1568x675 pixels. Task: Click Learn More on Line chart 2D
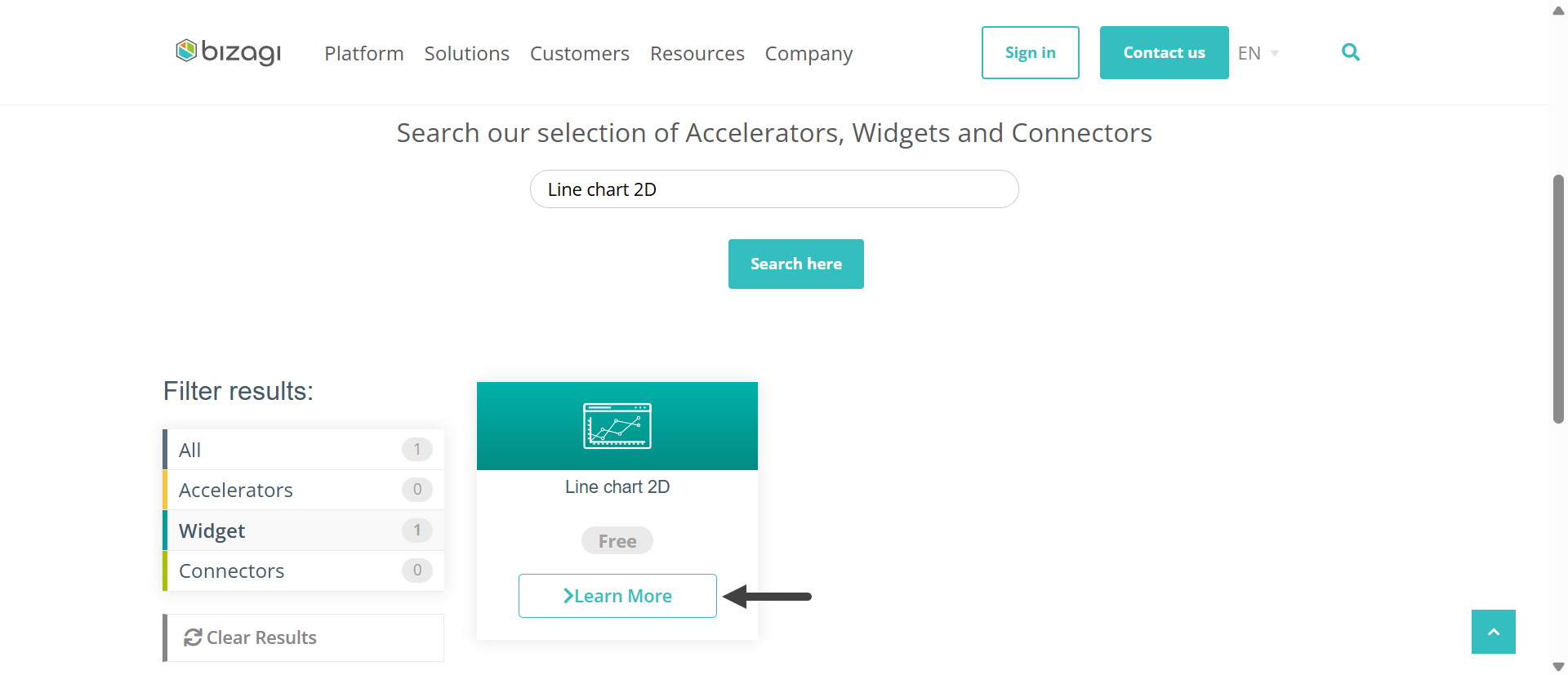tap(617, 596)
